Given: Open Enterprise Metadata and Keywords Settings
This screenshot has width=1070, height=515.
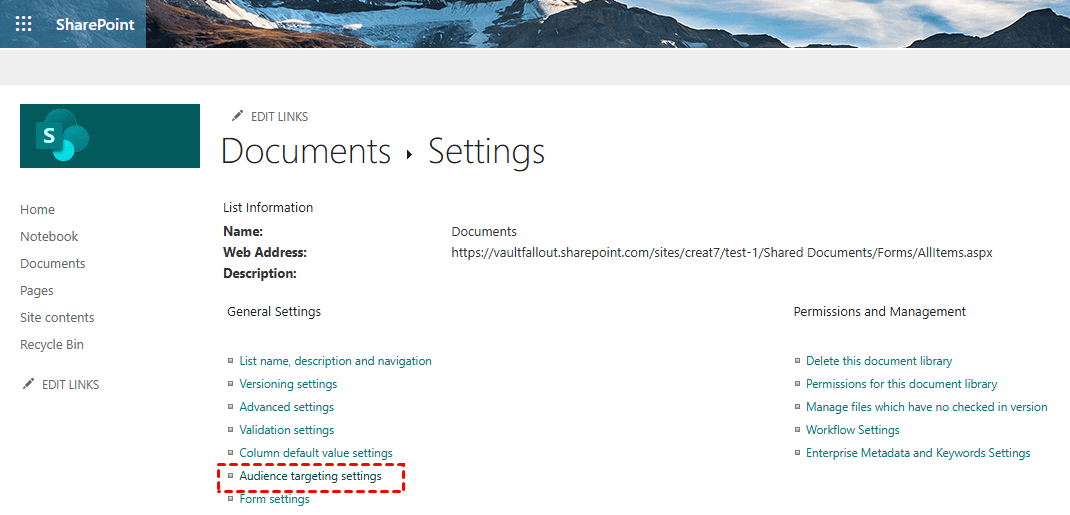Looking at the screenshot, I should click(x=918, y=453).
